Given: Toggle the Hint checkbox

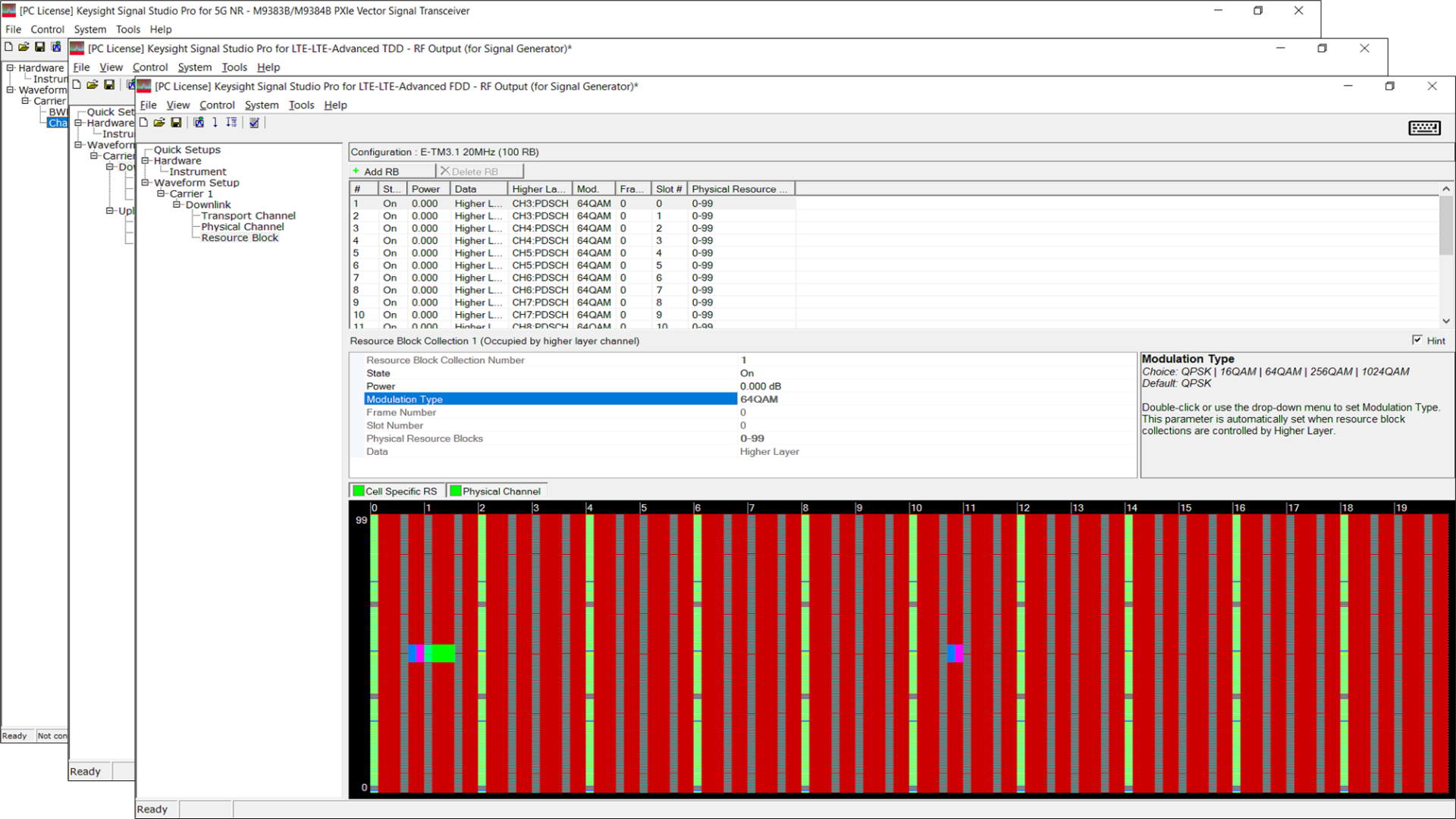Looking at the screenshot, I should coord(1417,340).
